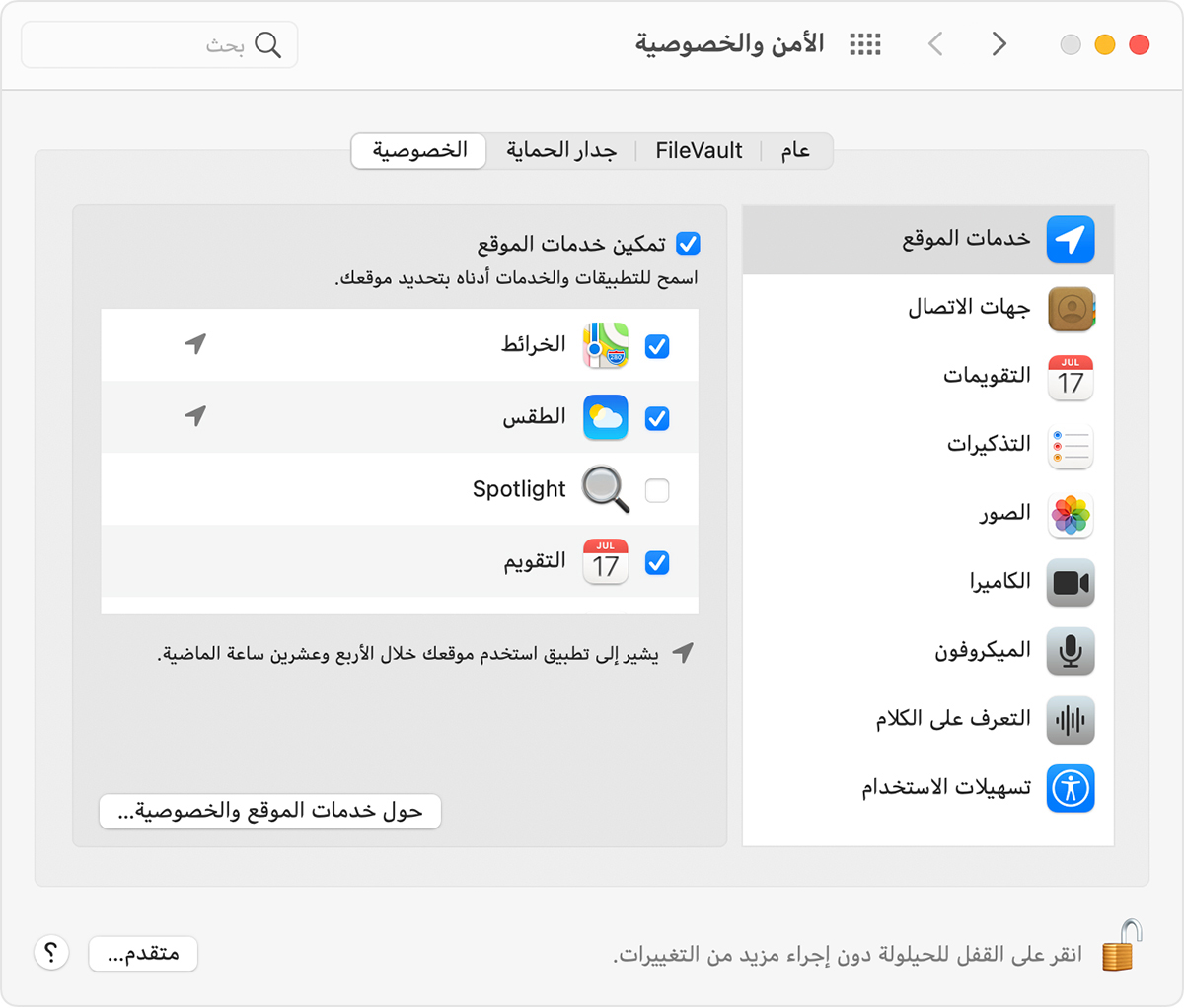Select the Photos flower icon
Viewport: 1184px width, 1008px height.
pyautogui.click(x=1071, y=515)
